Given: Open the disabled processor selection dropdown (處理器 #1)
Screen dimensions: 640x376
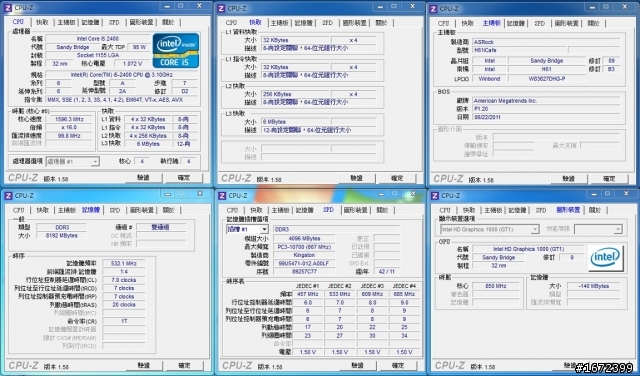Looking at the screenshot, I should click(x=72, y=161).
